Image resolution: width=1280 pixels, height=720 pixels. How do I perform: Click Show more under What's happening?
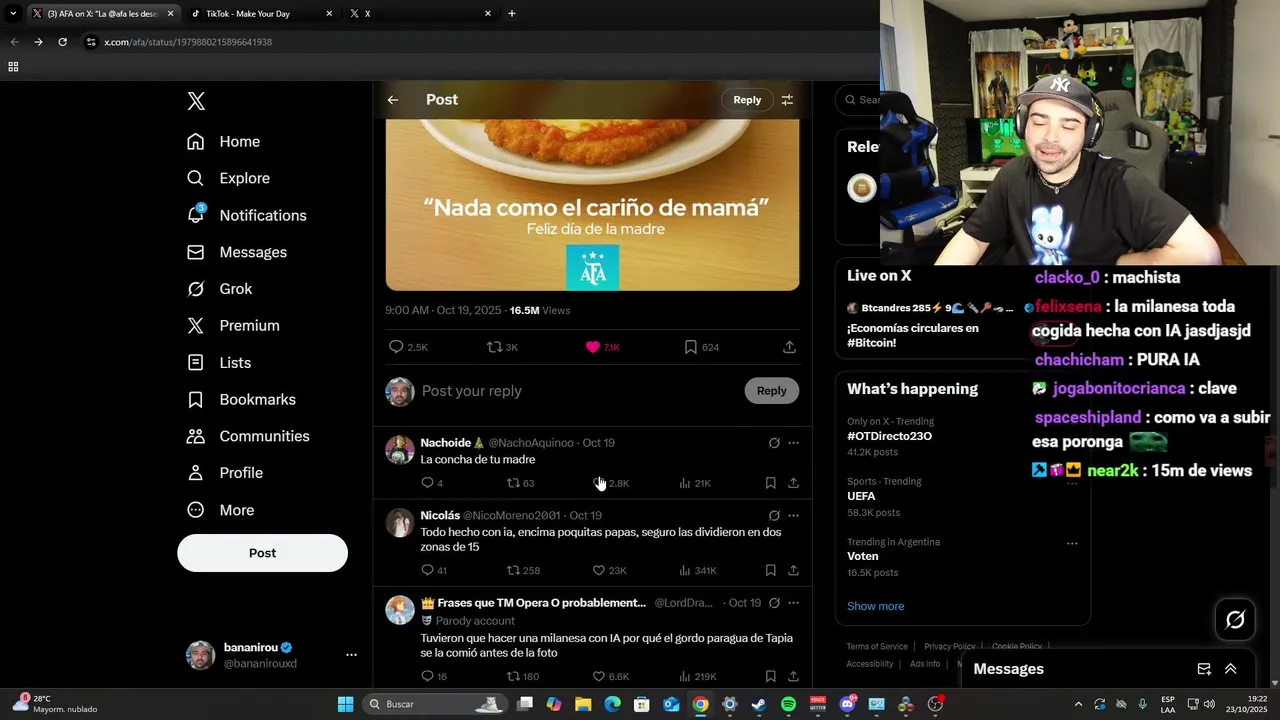pos(875,606)
